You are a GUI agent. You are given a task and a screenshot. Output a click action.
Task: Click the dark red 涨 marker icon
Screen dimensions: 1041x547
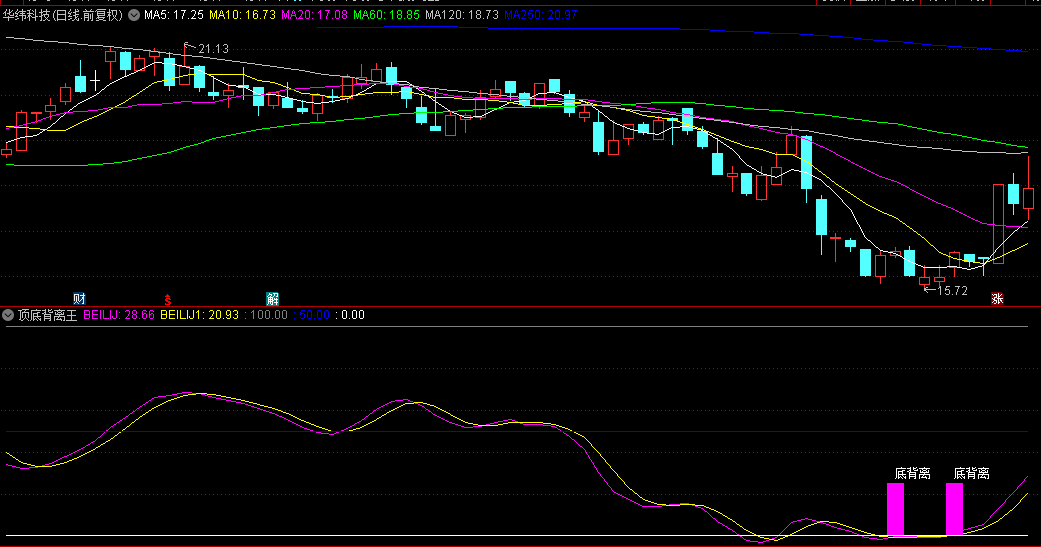click(x=997, y=298)
